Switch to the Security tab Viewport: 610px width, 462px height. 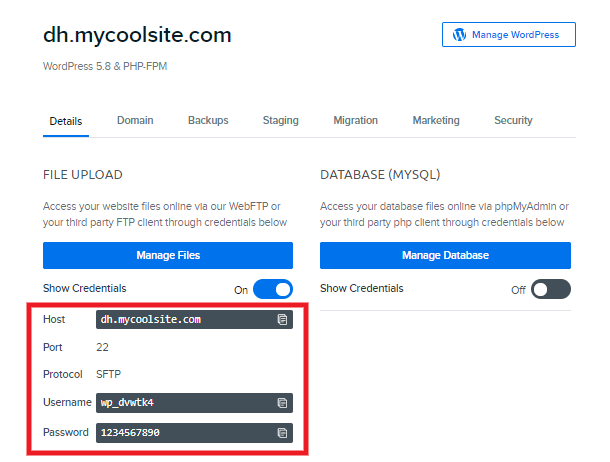tap(513, 120)
